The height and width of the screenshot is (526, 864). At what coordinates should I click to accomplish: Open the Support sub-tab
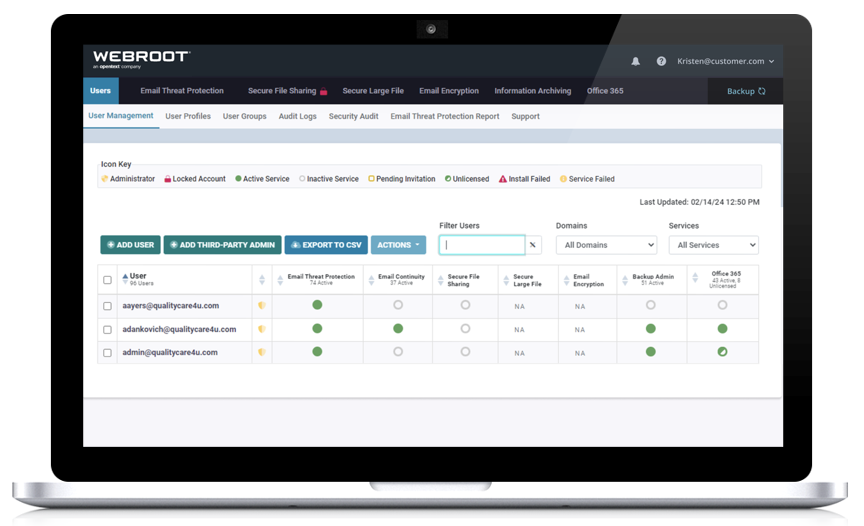[x=525, y=116]
